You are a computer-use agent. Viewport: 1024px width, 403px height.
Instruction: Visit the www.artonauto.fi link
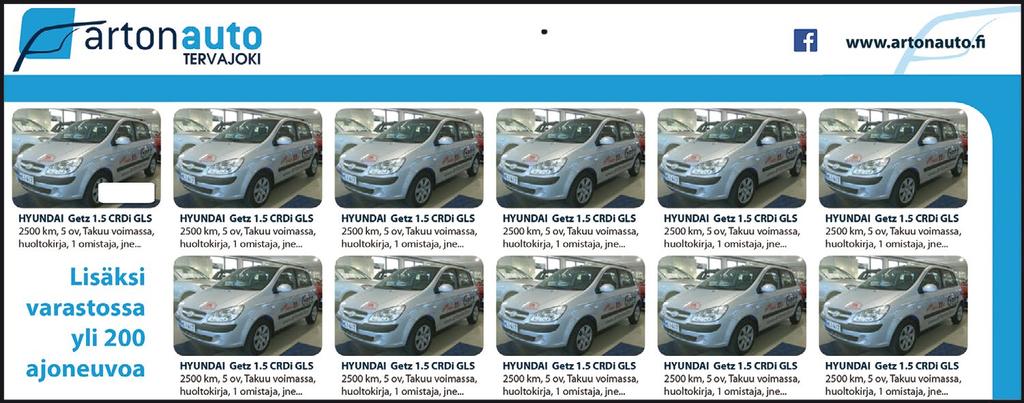(x=916, y=42)
